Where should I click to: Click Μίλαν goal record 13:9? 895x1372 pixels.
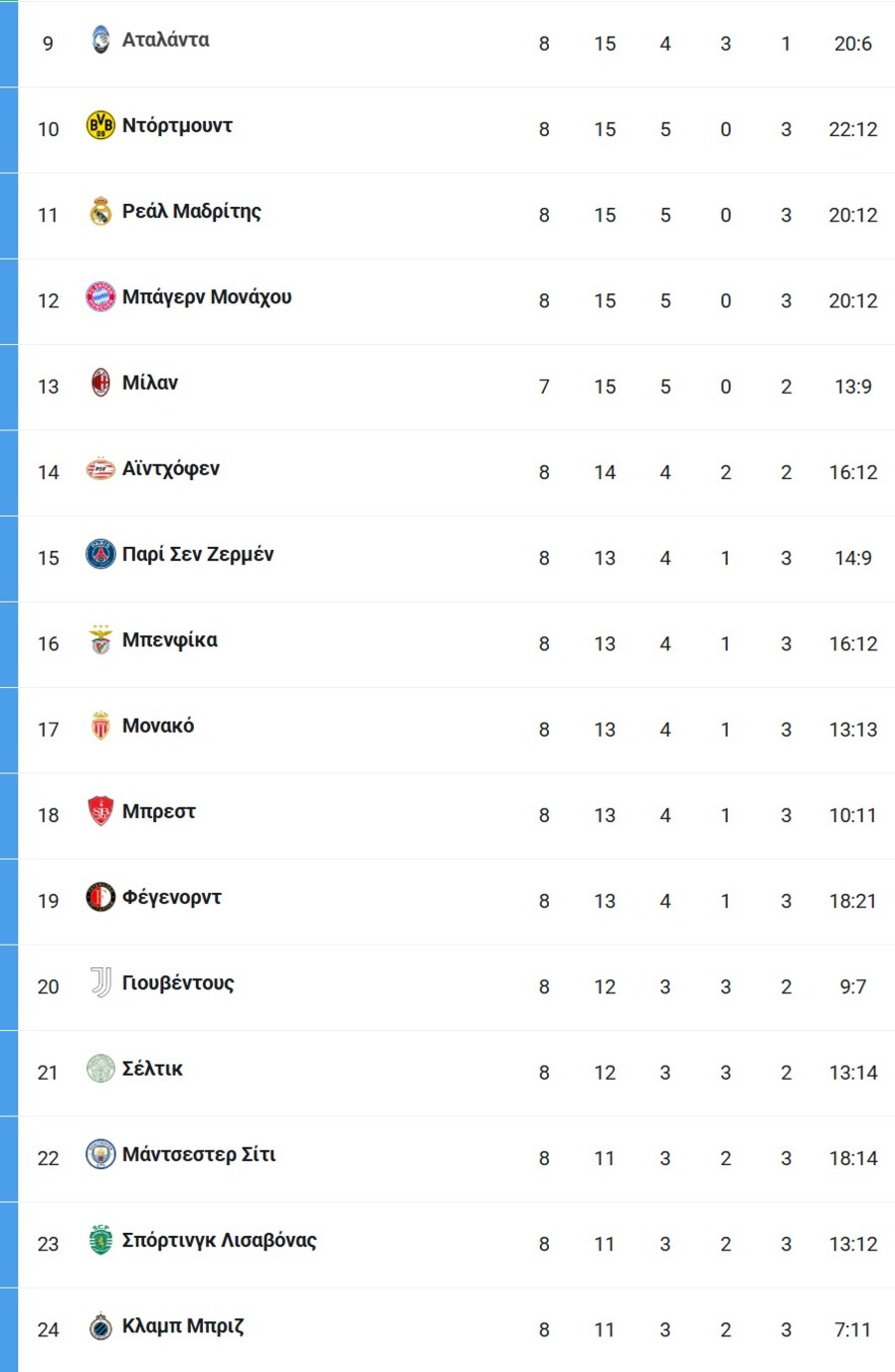(853, 387)
